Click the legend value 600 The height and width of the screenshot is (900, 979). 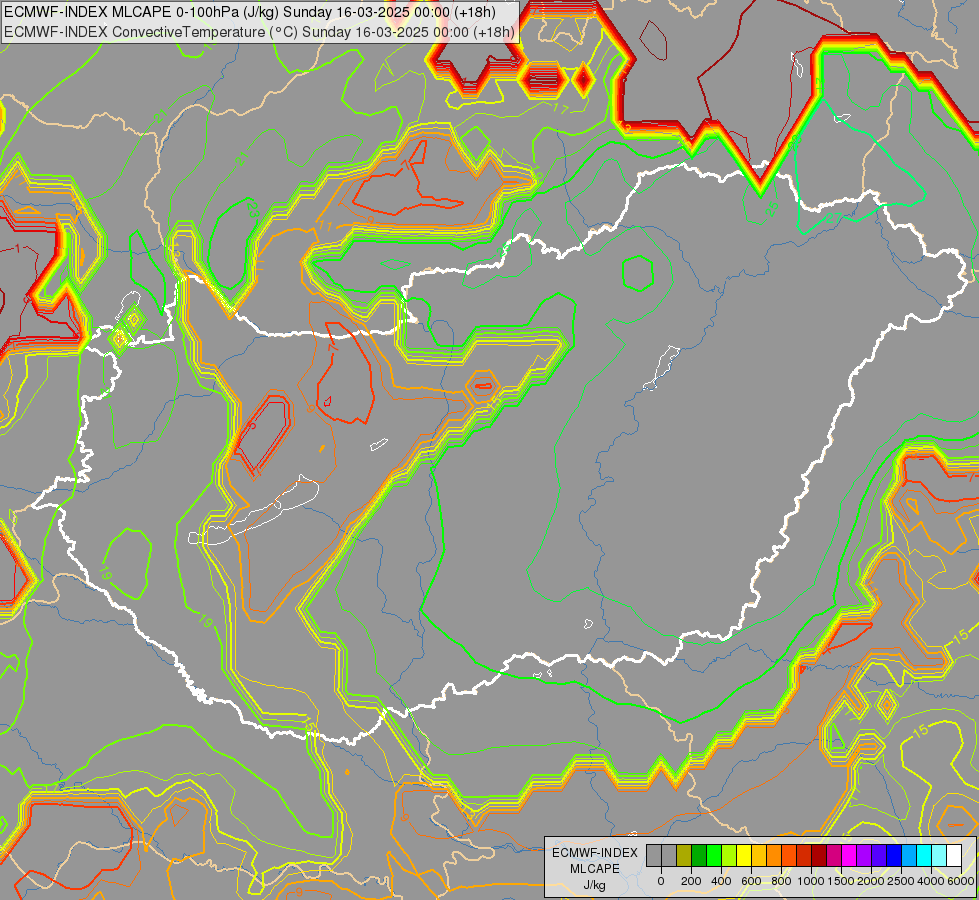click(x=752, y=881)
